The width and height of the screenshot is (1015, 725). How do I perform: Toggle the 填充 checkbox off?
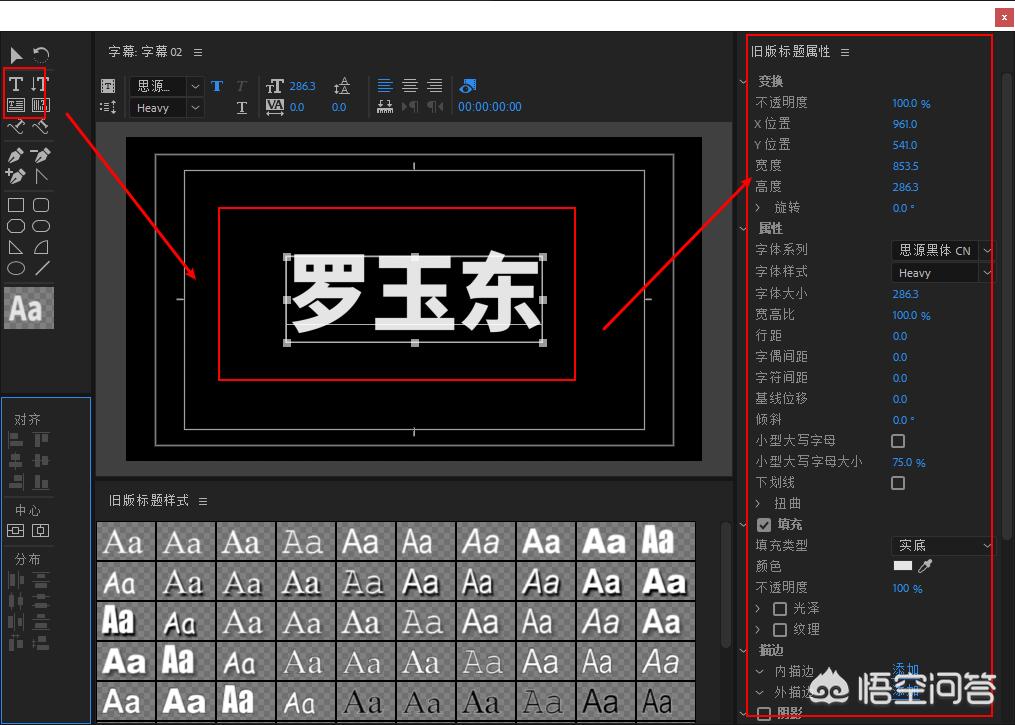(x=766, y=524)
